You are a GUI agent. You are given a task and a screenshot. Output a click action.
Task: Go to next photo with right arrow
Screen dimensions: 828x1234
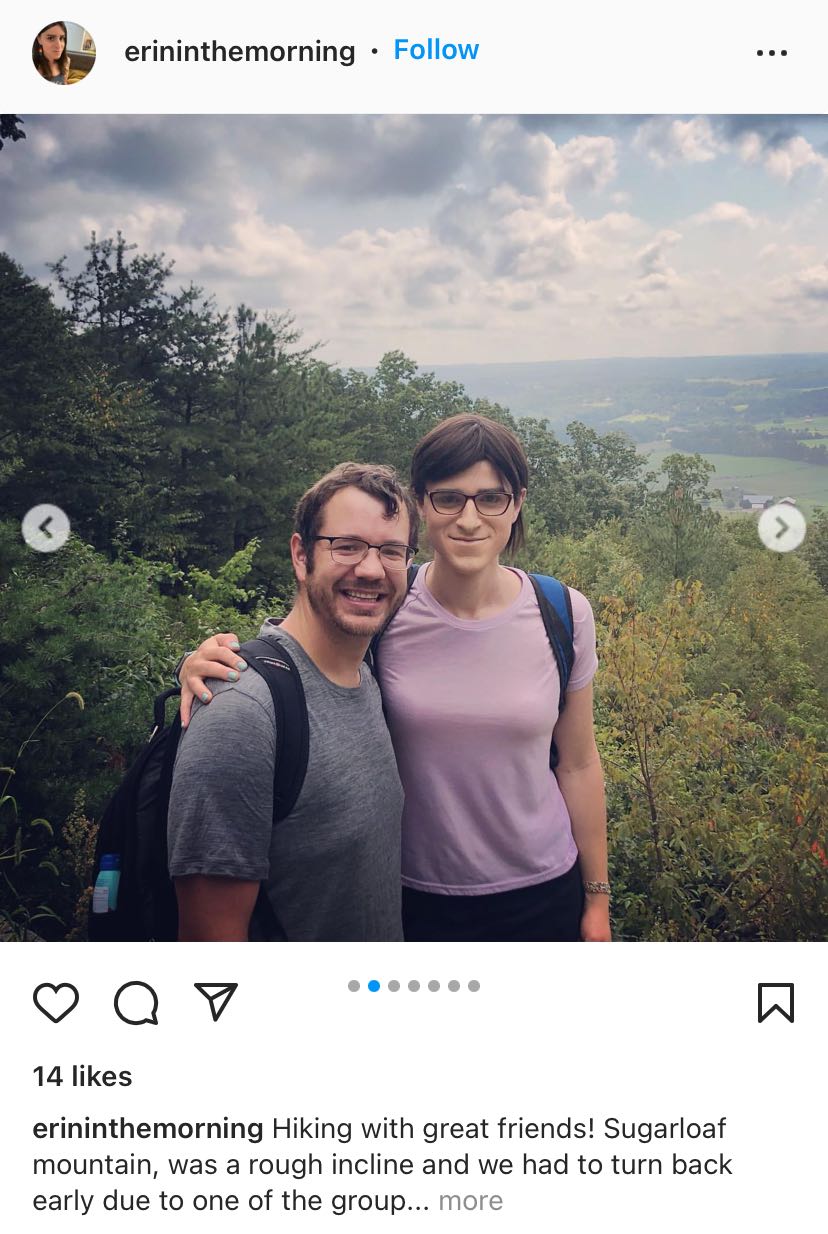(x=781, y=527)
